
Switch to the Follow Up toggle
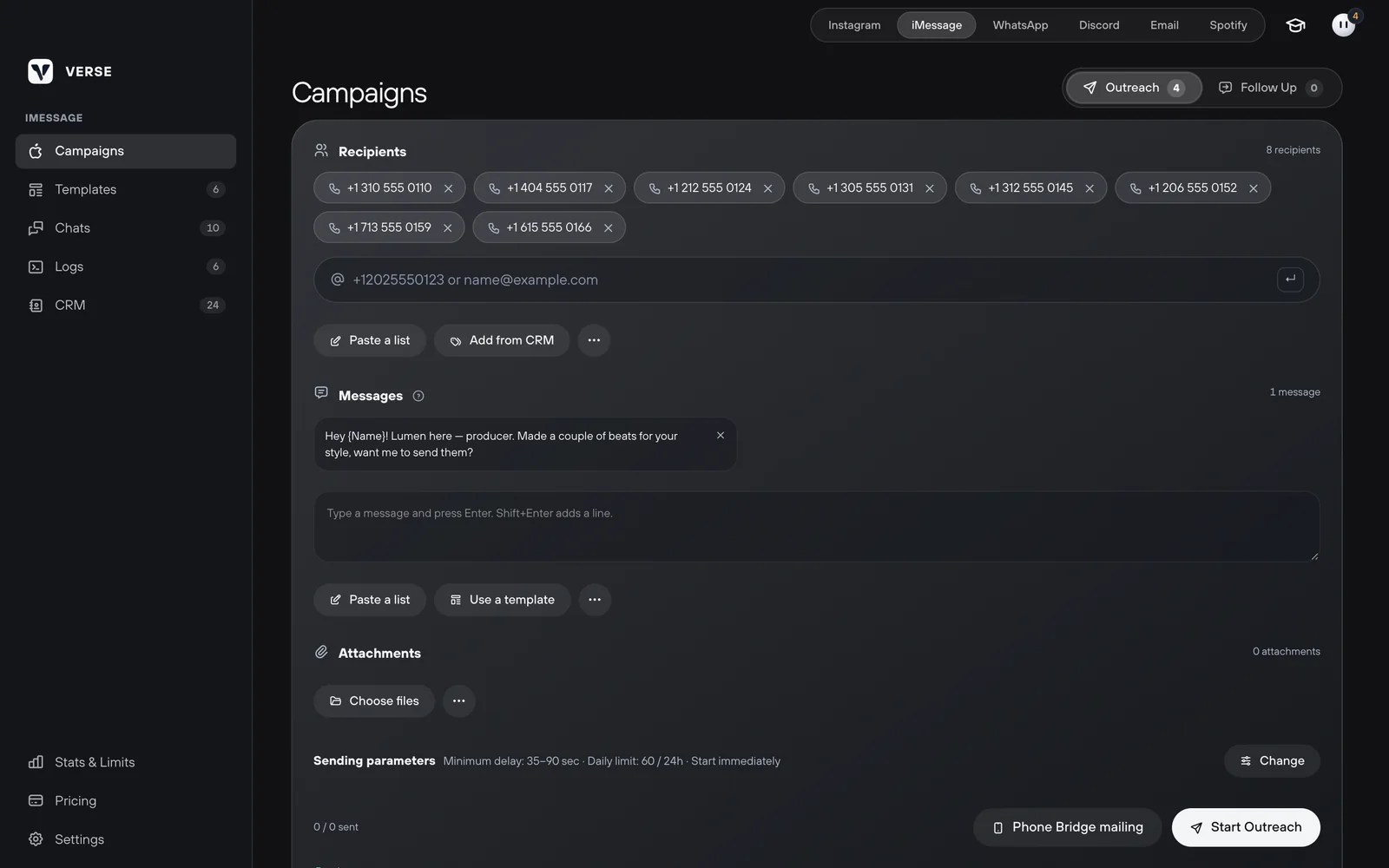(x=1271, y=88)
